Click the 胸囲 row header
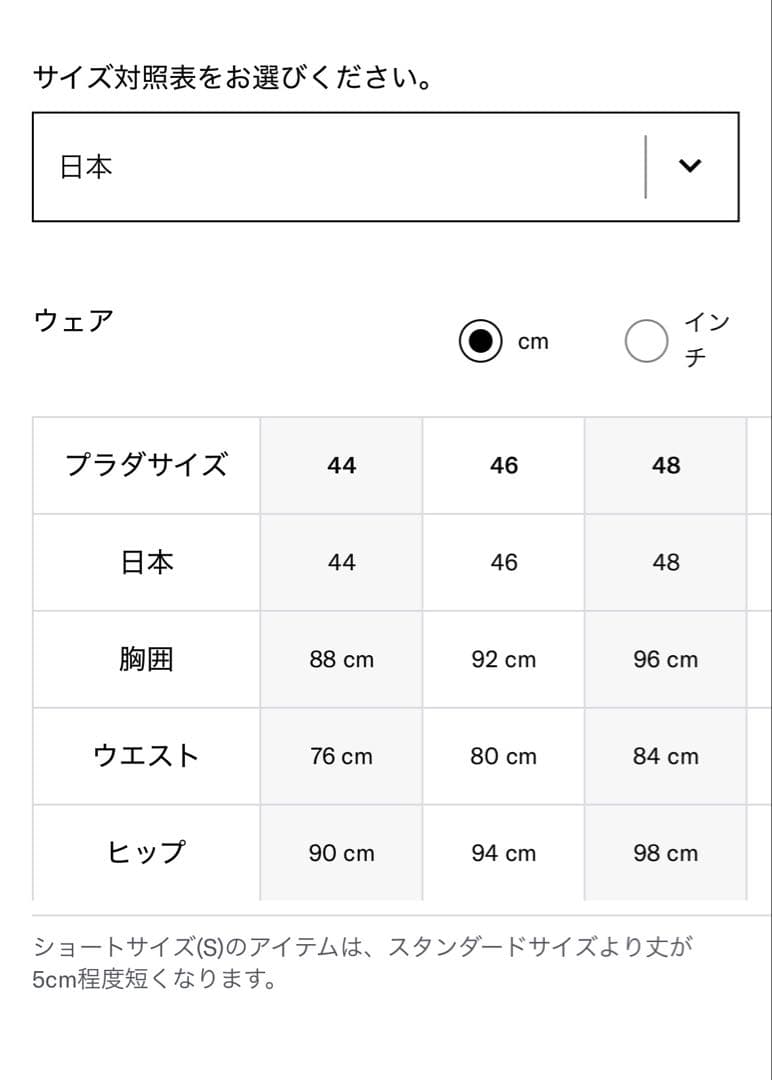 click(146, 660)
